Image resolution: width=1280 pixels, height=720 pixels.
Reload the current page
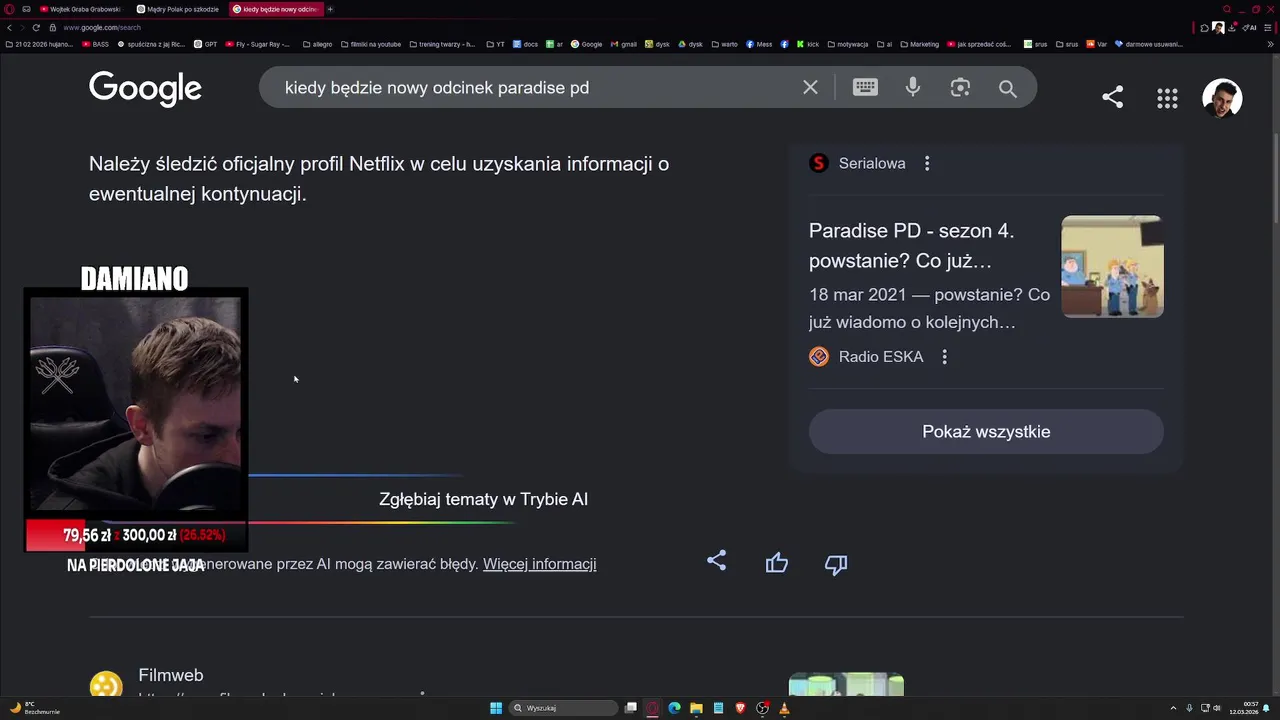(36, 27)
